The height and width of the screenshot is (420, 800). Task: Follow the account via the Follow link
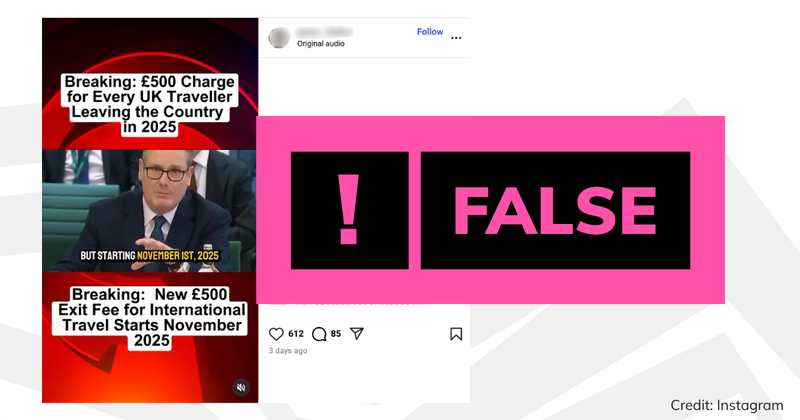[430, 32]
